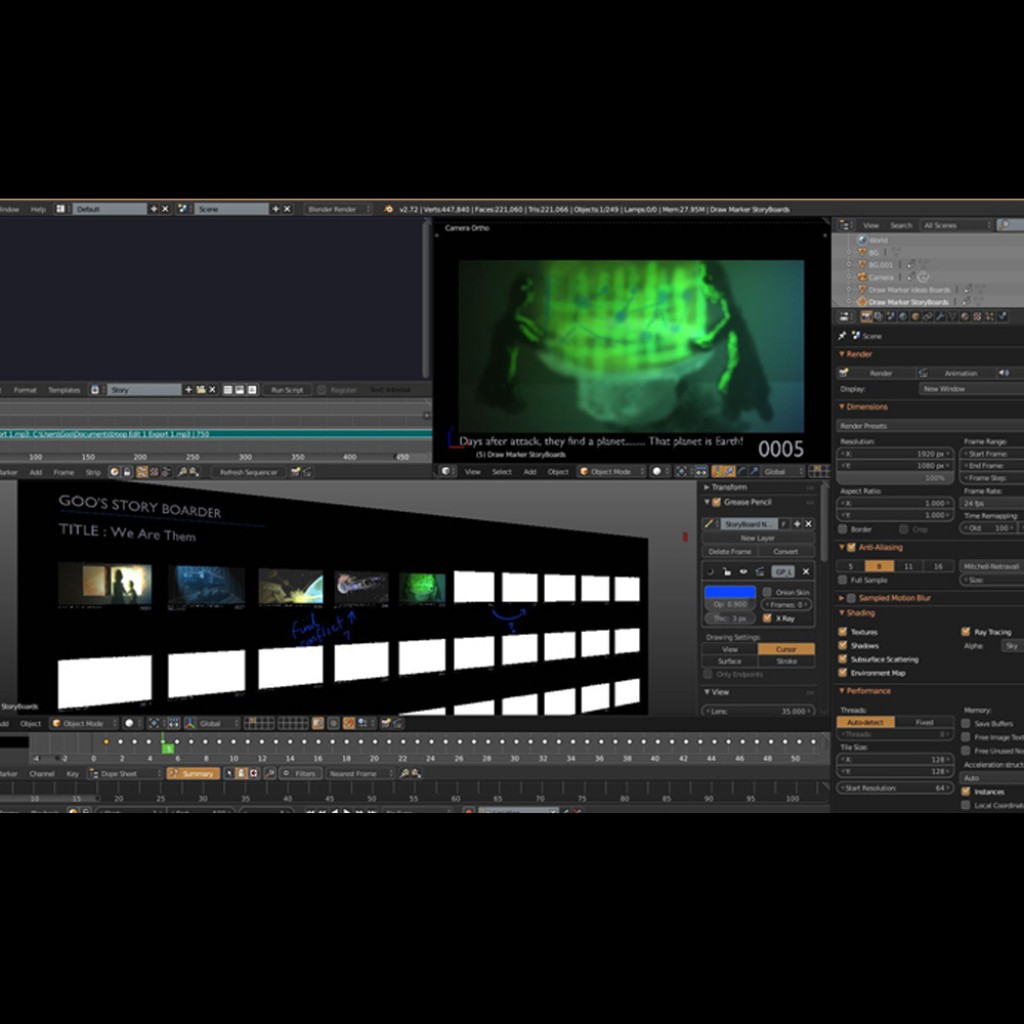
Task: Click the New Layer button
Action: coord(757,538)
